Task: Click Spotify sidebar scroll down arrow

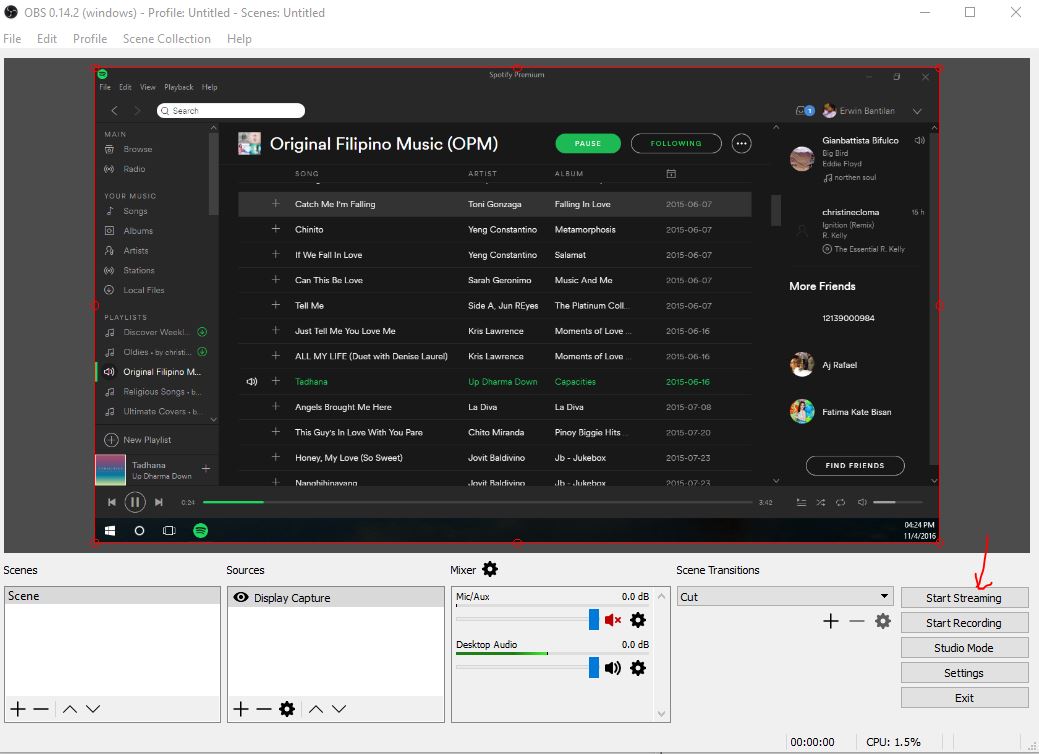Action: pos(213,419)
